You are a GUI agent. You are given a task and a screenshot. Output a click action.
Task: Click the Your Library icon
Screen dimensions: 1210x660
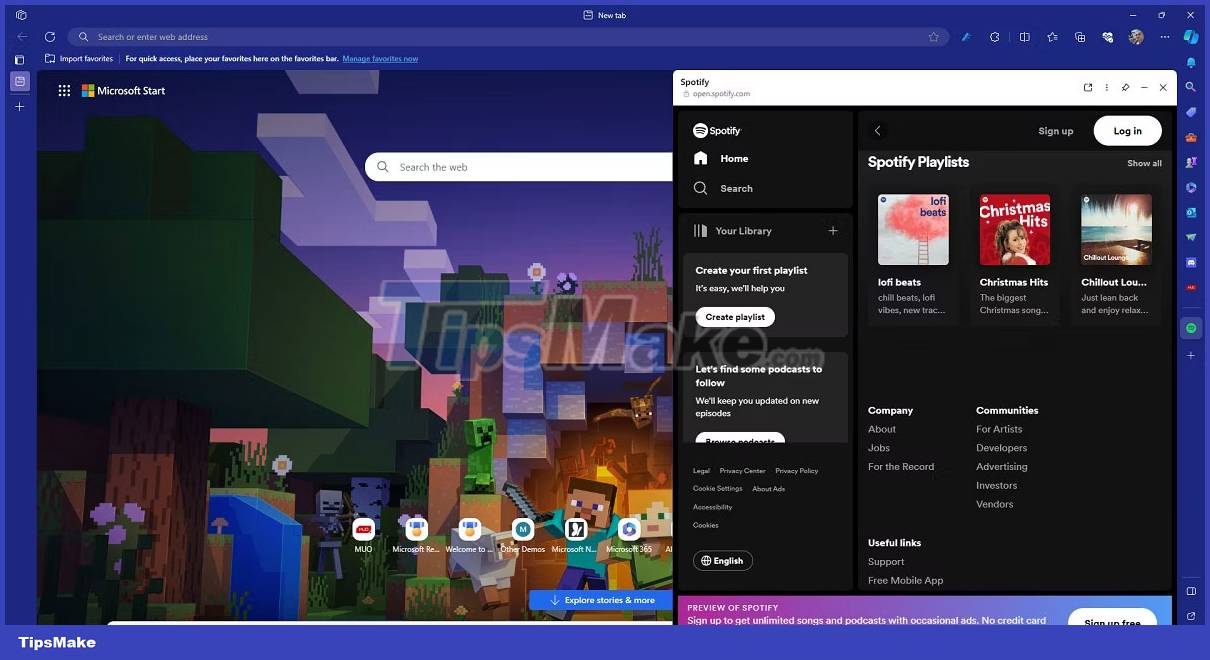pyautogui.click(x=700, y=231)
